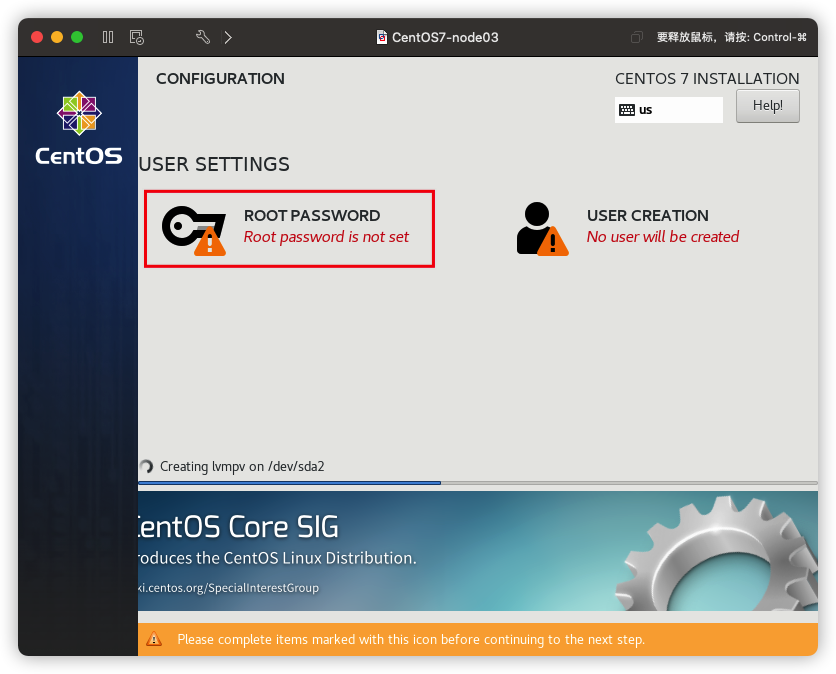The image size is (836, 674).
Task: Click the CentOS7-node03 window title text
Action: (445, 37)
